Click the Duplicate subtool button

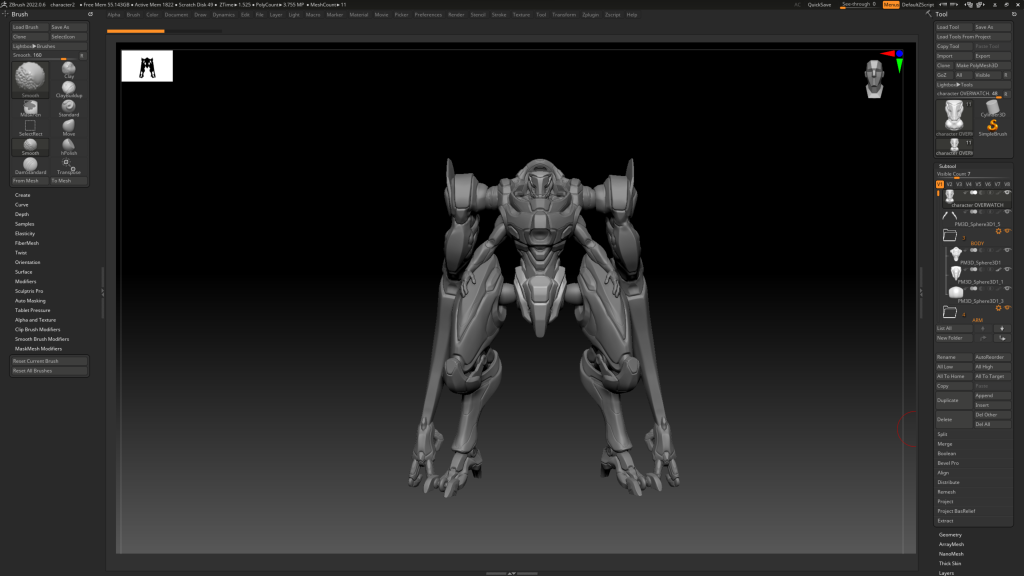click(953, 400)
